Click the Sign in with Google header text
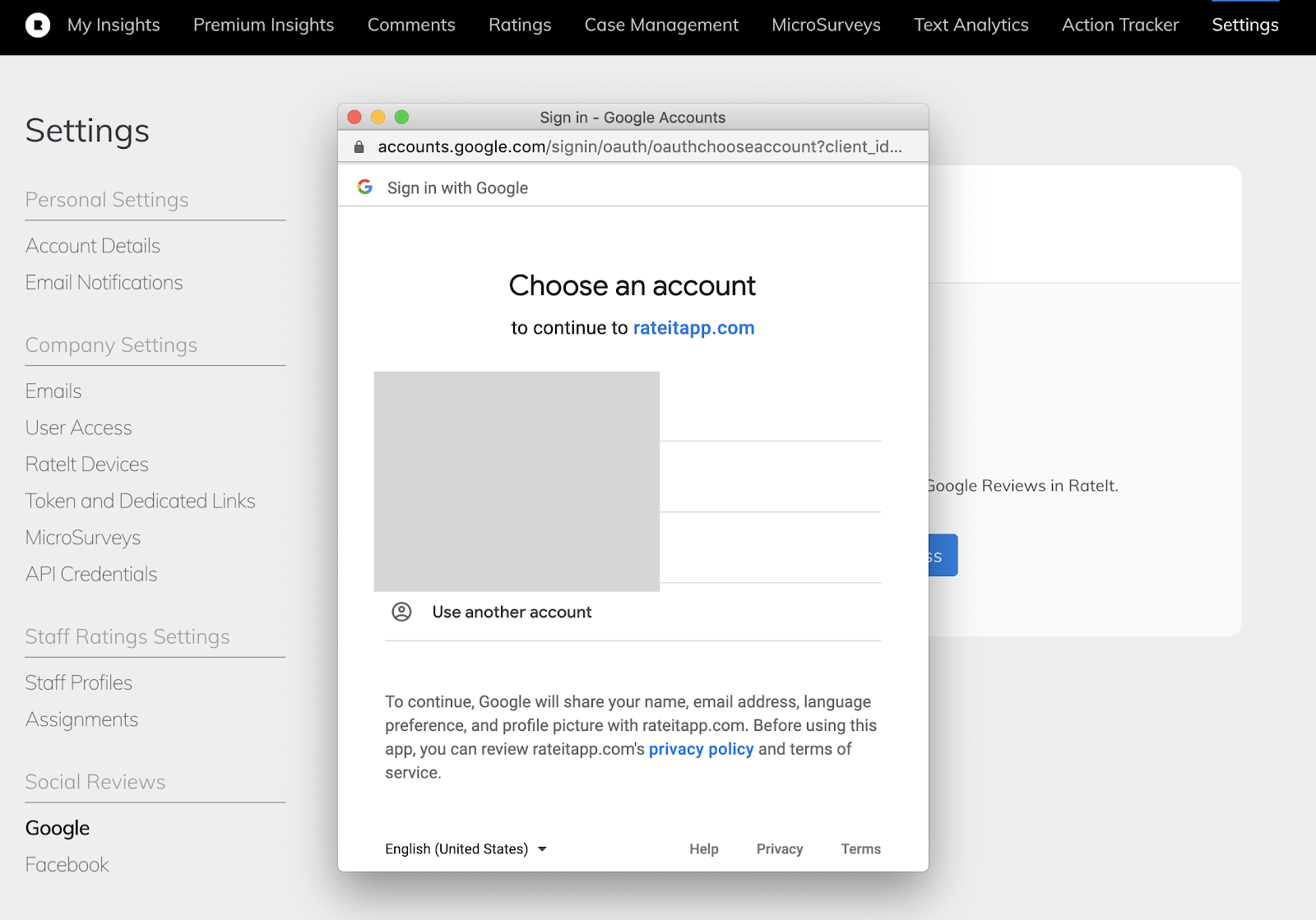Screen dimensions: 1316x920 457,188
